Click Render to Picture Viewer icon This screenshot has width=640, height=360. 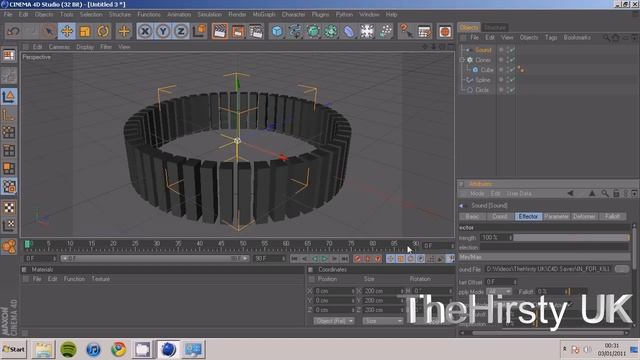click(238, 31)
